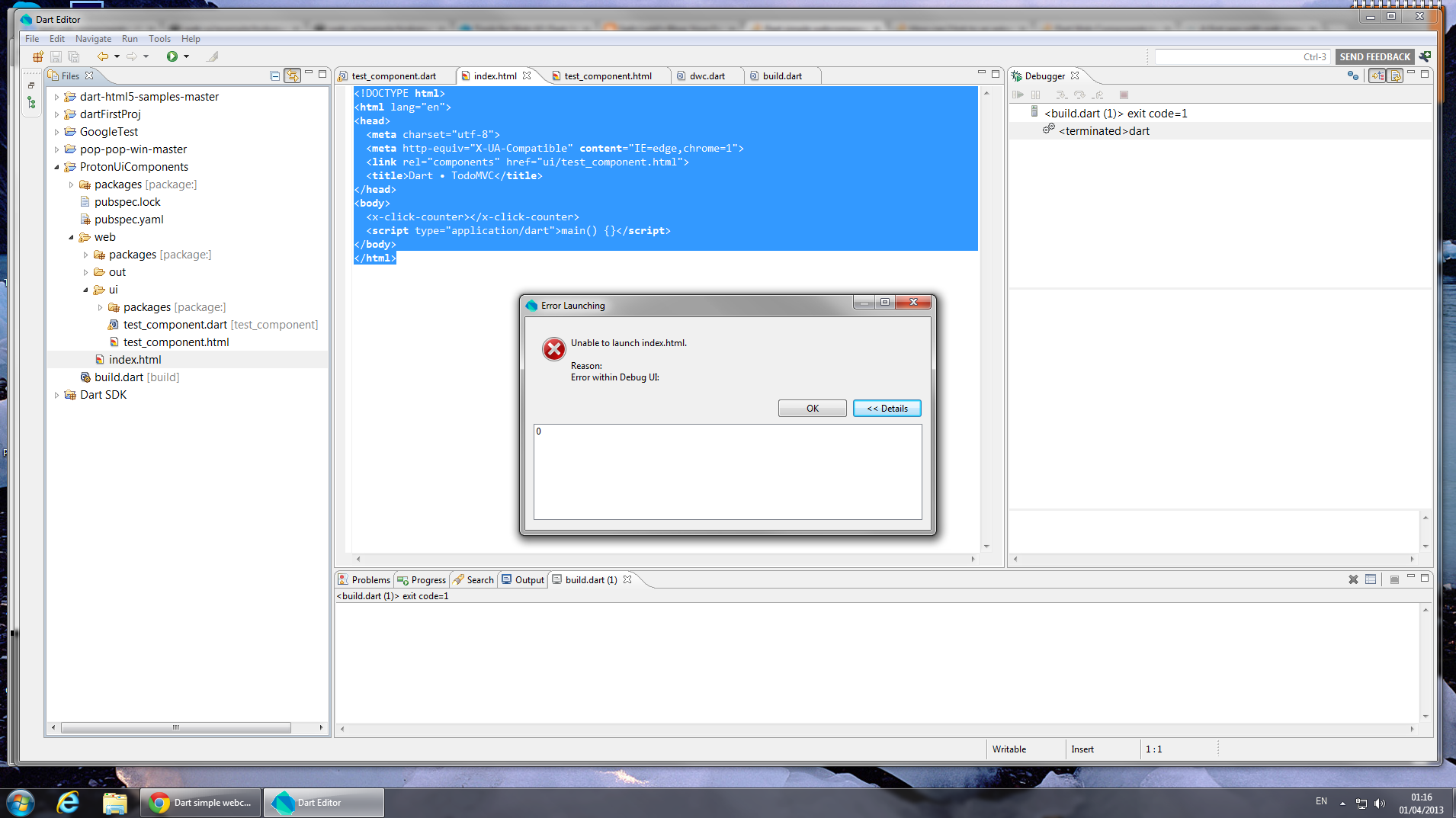Go back using the yellow back arrow
The height and width of the screenshot is (818, 1456).
tap(102, 56)
